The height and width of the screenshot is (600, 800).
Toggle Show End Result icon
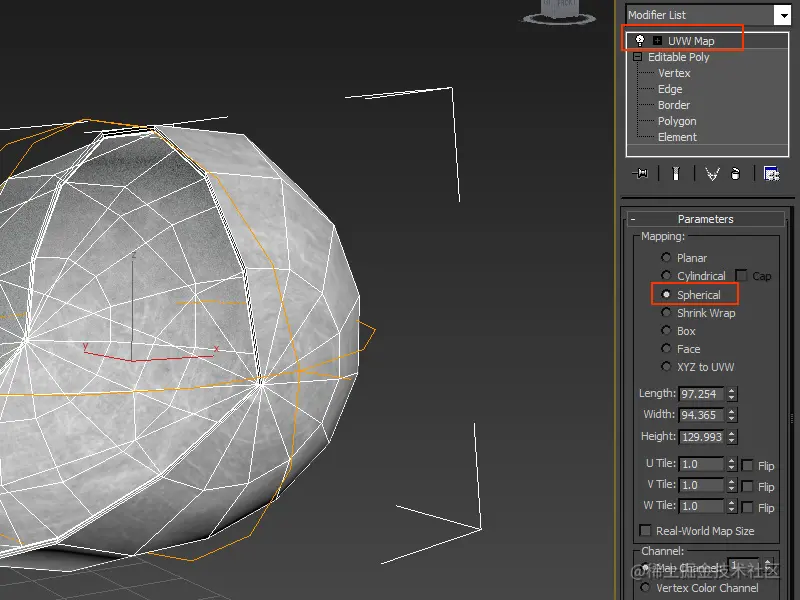[676, 173]
